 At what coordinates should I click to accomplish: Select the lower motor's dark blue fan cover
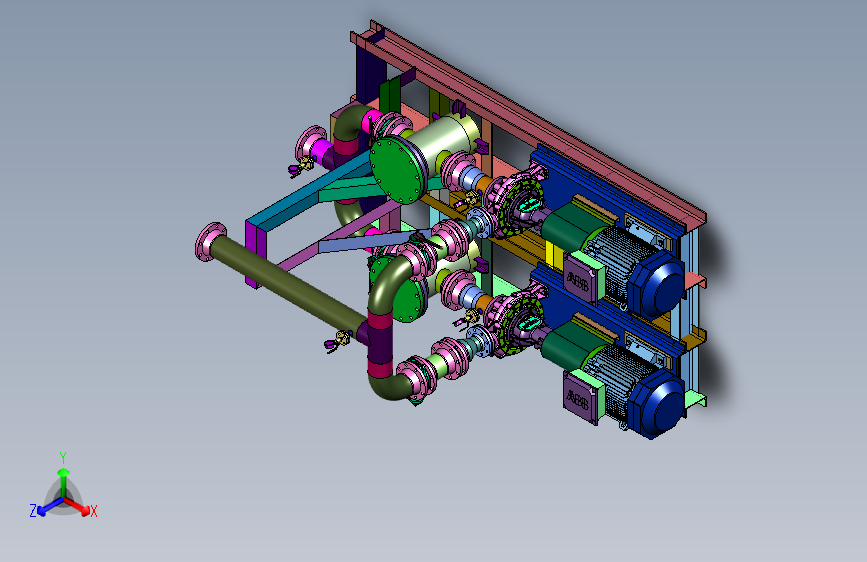coord(657,404)
